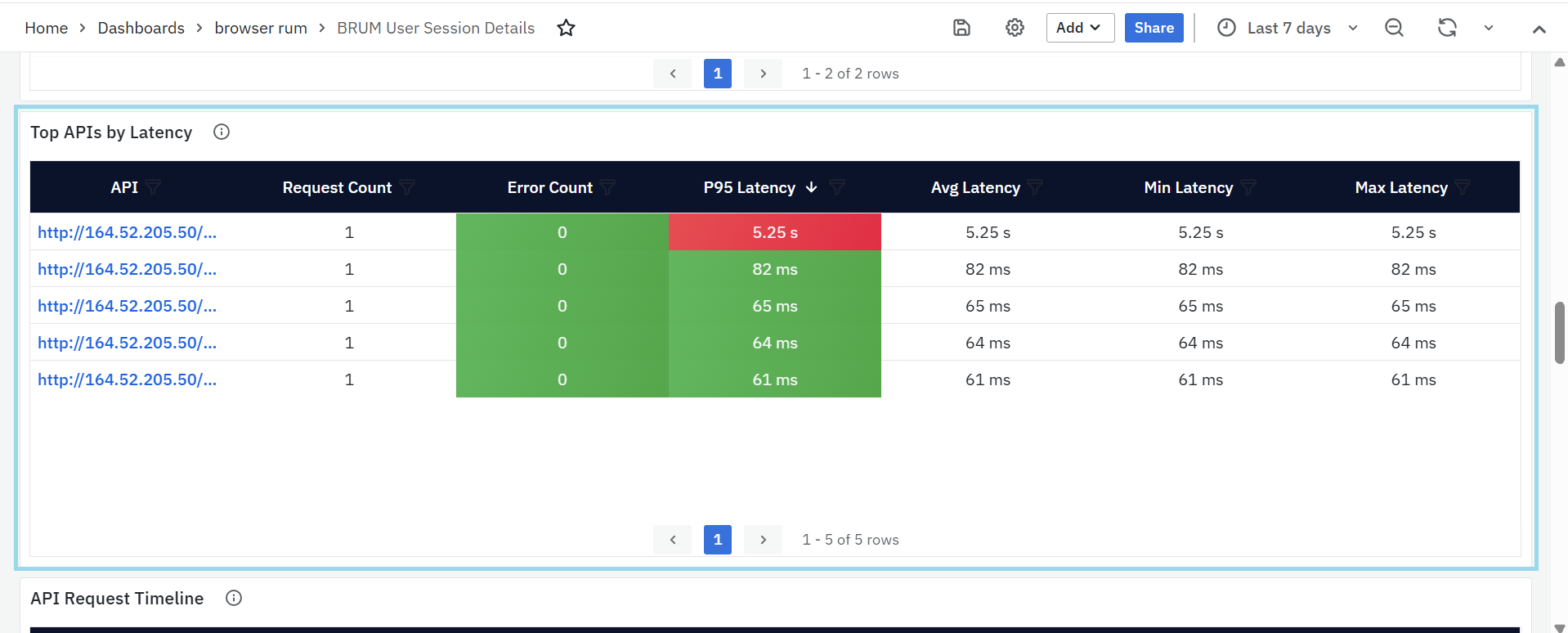The height and width of the screenshot is (633, 1568).
Task: Expand refresh interval dropdown arrow
Action: pyautogui.click(x=1489, y=28)
